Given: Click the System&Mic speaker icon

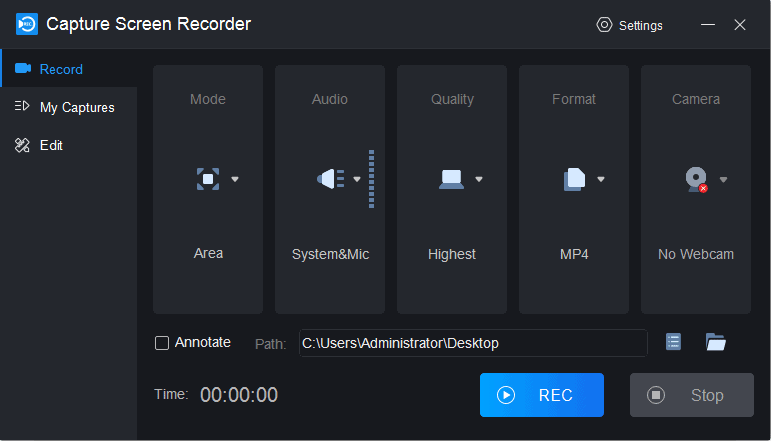Looking at the screenshot, I should pyautogui.click(x=331, y=179).
